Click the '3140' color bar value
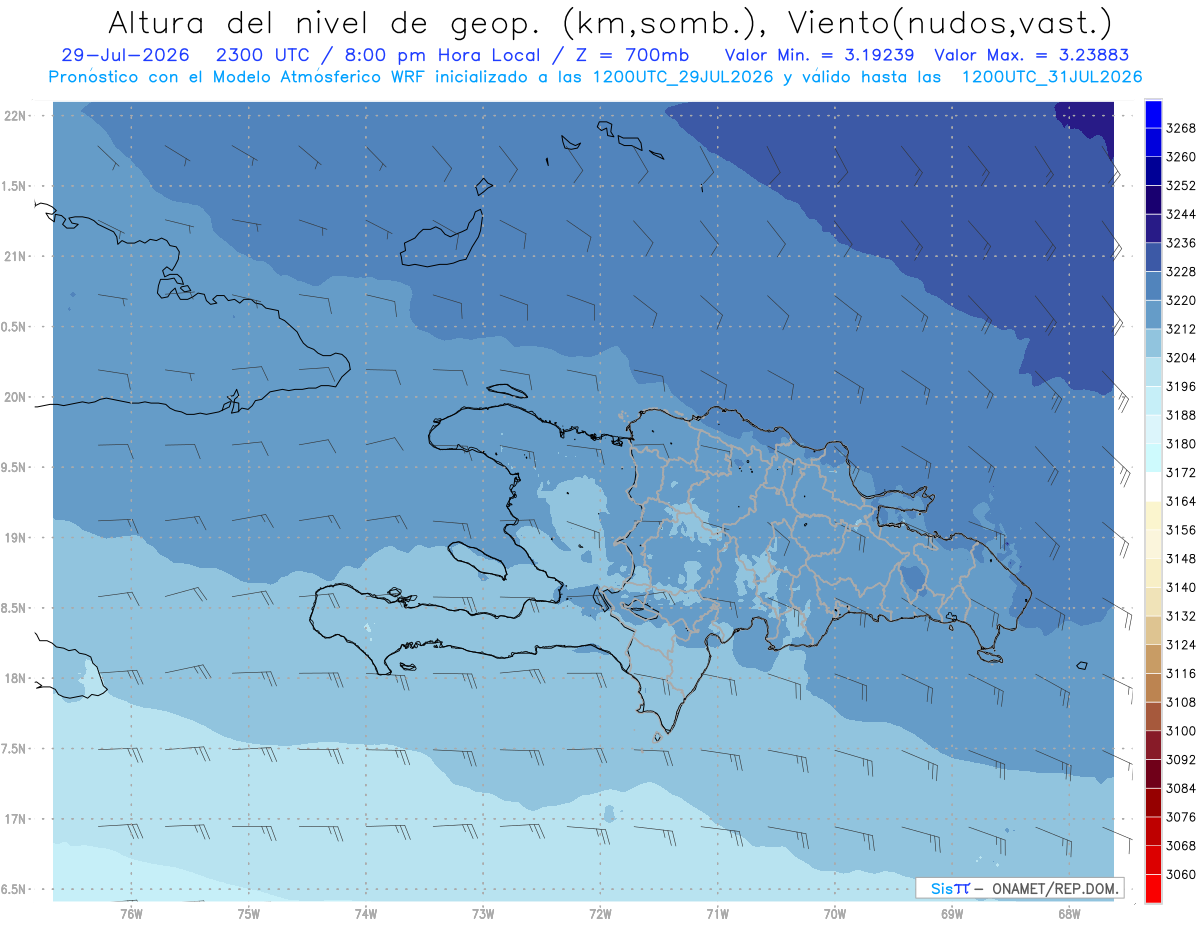 coord(1182,587)
